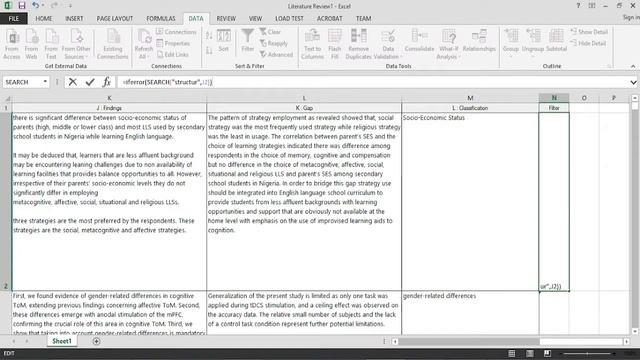The height and width of the screenshot is (360, 640).
Task: Expand the formula bar
Action: click(633, 82)
